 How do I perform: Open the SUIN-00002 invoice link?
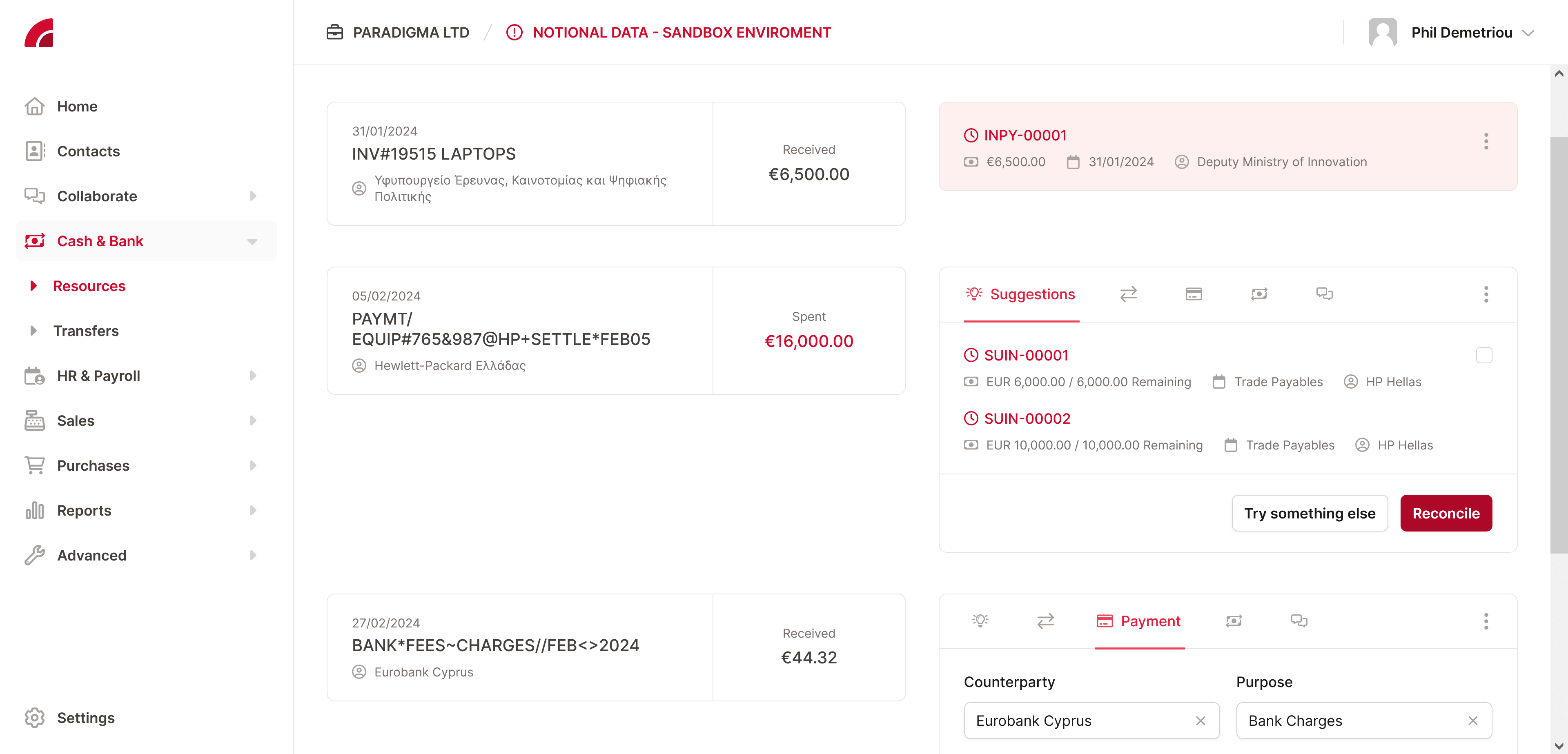click(x=1027, y=419)
